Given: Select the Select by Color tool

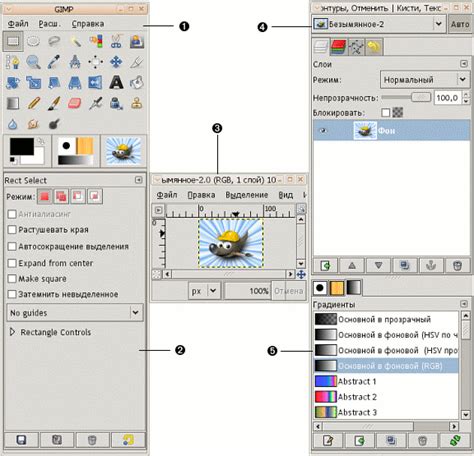Looking at the screenshot, I should pos(96,41).
